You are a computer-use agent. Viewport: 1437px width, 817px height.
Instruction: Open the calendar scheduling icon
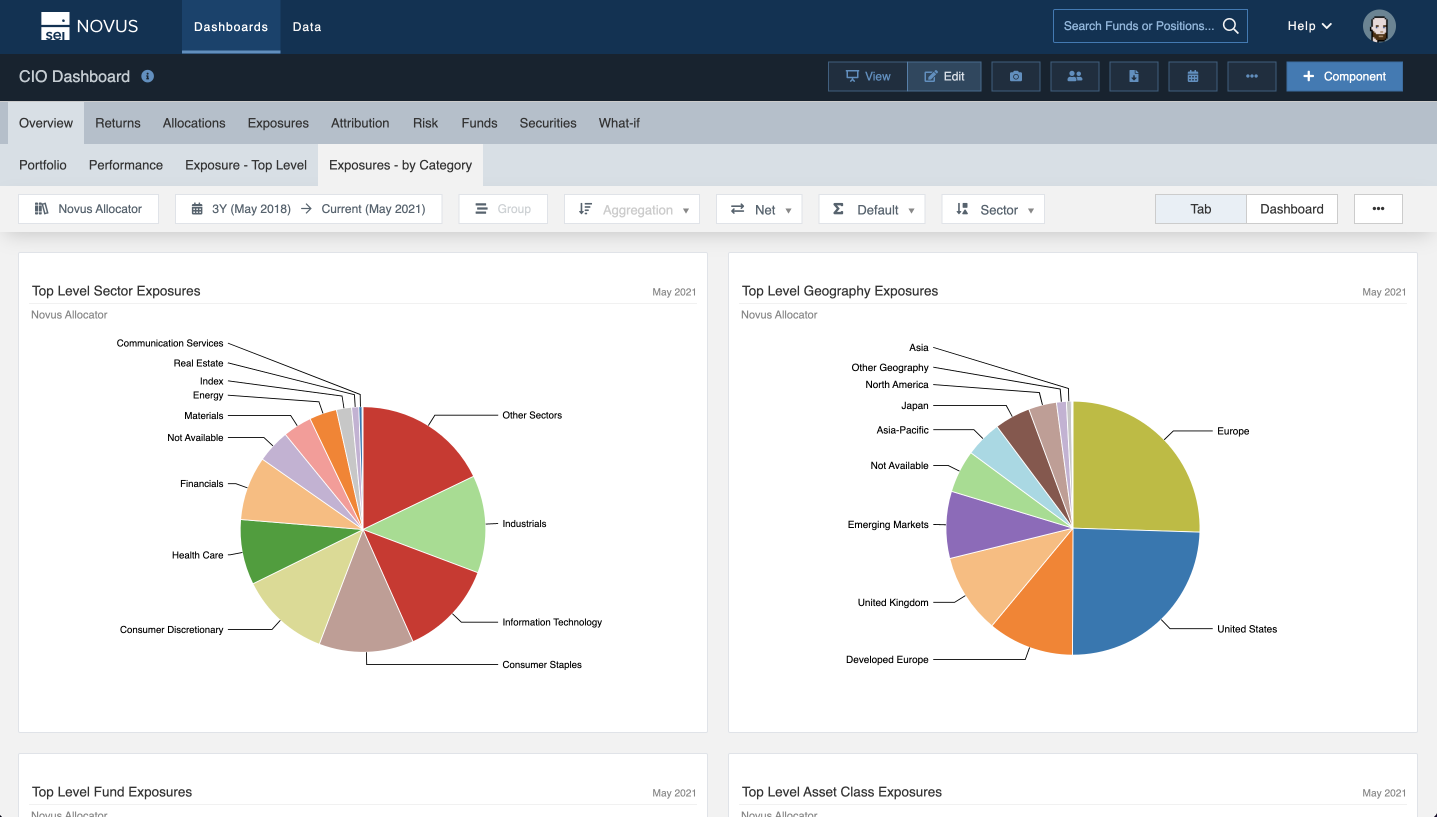[1193, 76]
